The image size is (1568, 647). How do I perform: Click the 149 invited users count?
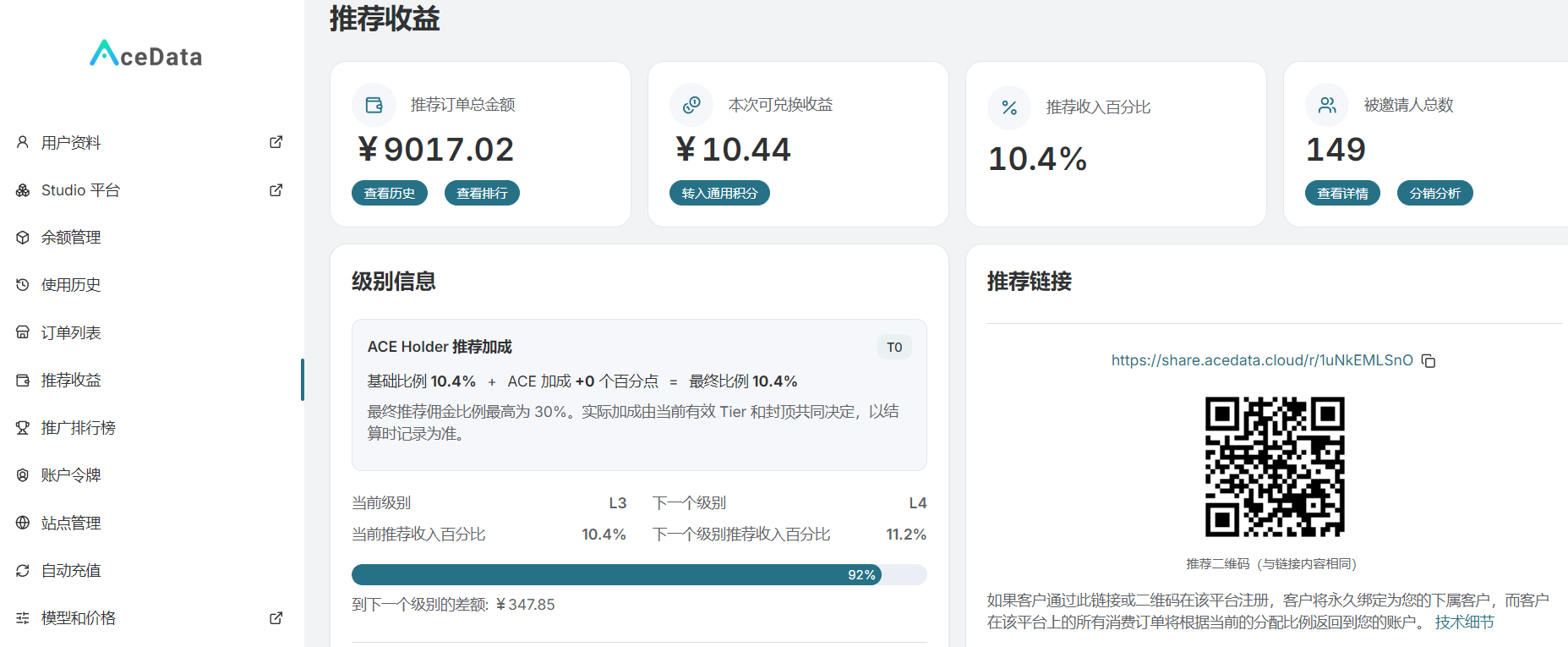pos(1336,150)
